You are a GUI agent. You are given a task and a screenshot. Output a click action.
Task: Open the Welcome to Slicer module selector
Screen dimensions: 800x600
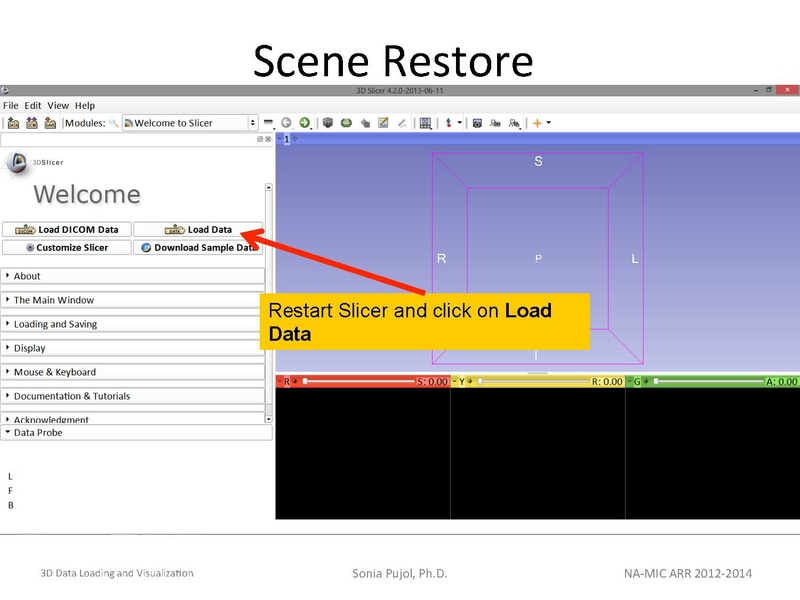[189, 123]
